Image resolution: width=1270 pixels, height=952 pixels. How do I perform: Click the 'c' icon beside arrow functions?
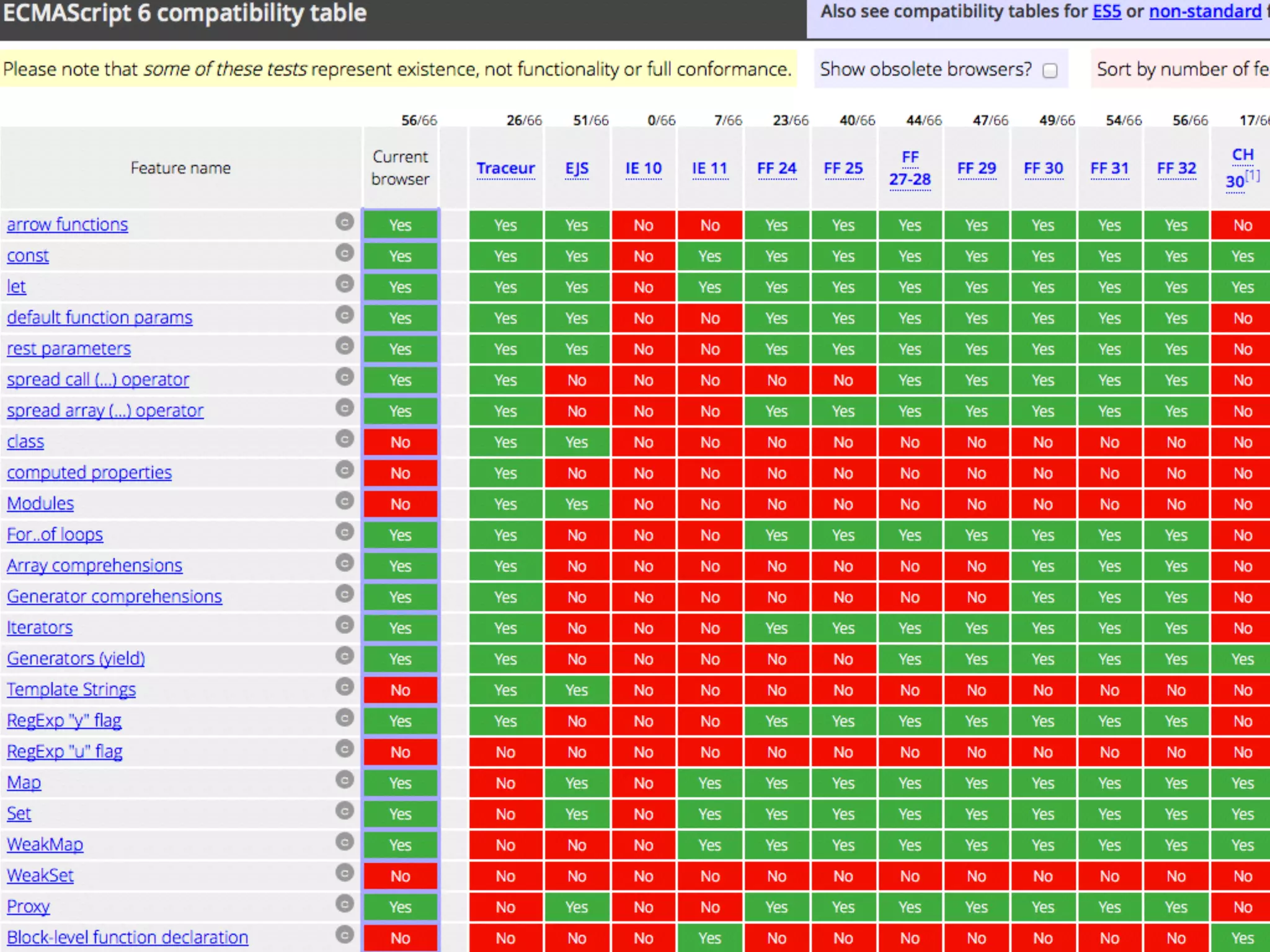(x=345, y=222)
